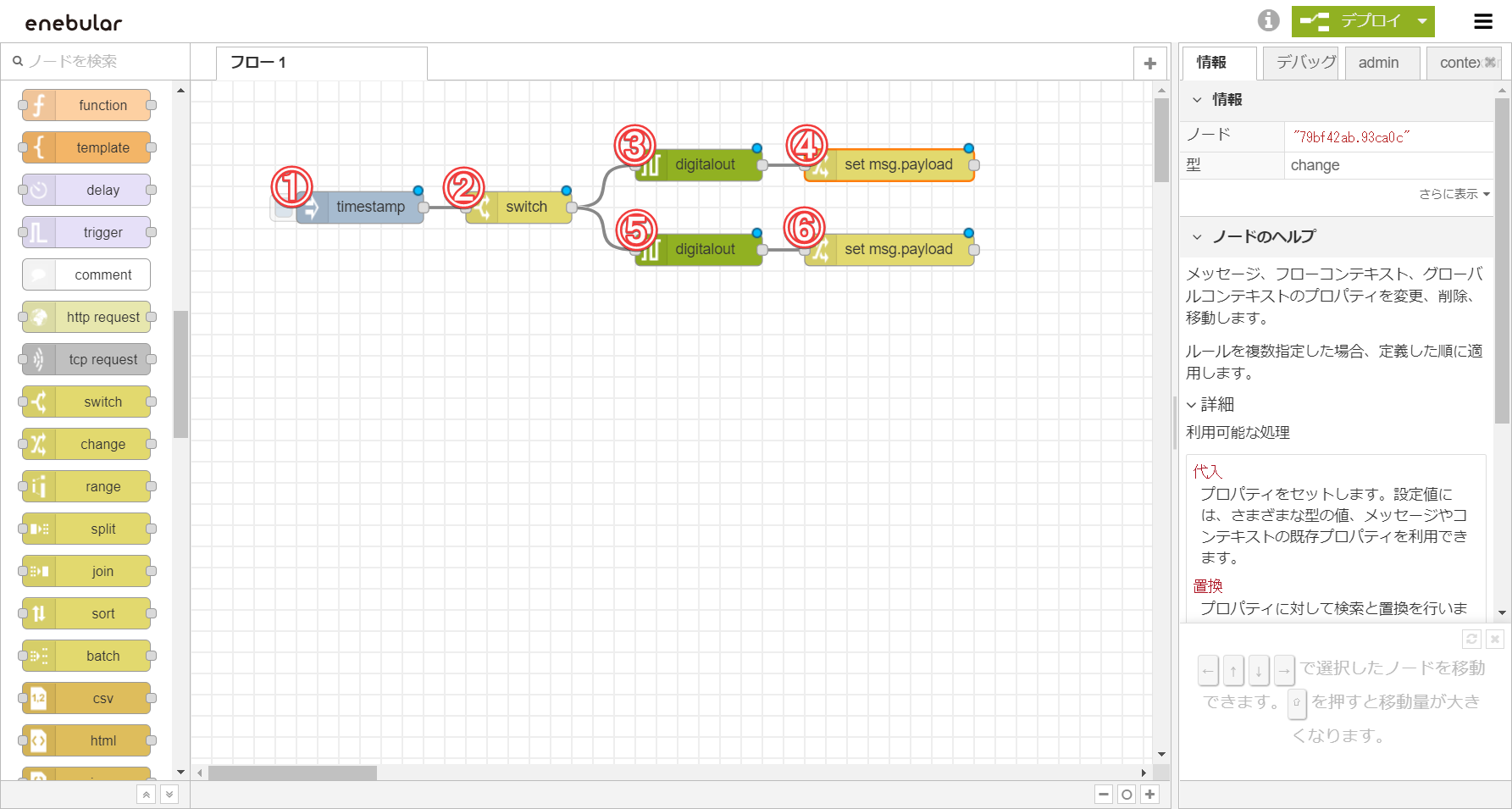Open the info icon in the header
The height and width of the screenshot is (809, 1512).
(1268, 21)
